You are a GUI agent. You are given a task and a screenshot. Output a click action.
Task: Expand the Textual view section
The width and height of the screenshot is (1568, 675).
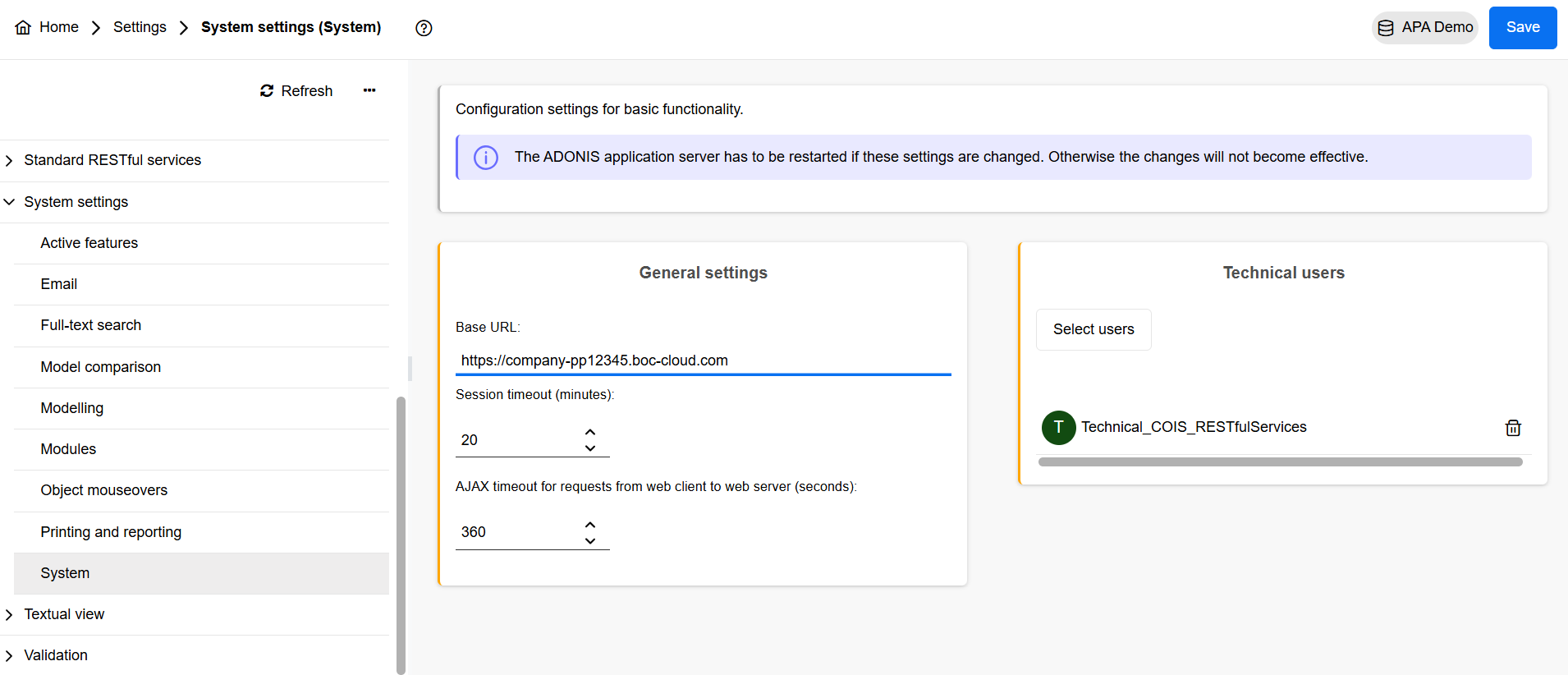pyautogui.click(x=9, y=615)
